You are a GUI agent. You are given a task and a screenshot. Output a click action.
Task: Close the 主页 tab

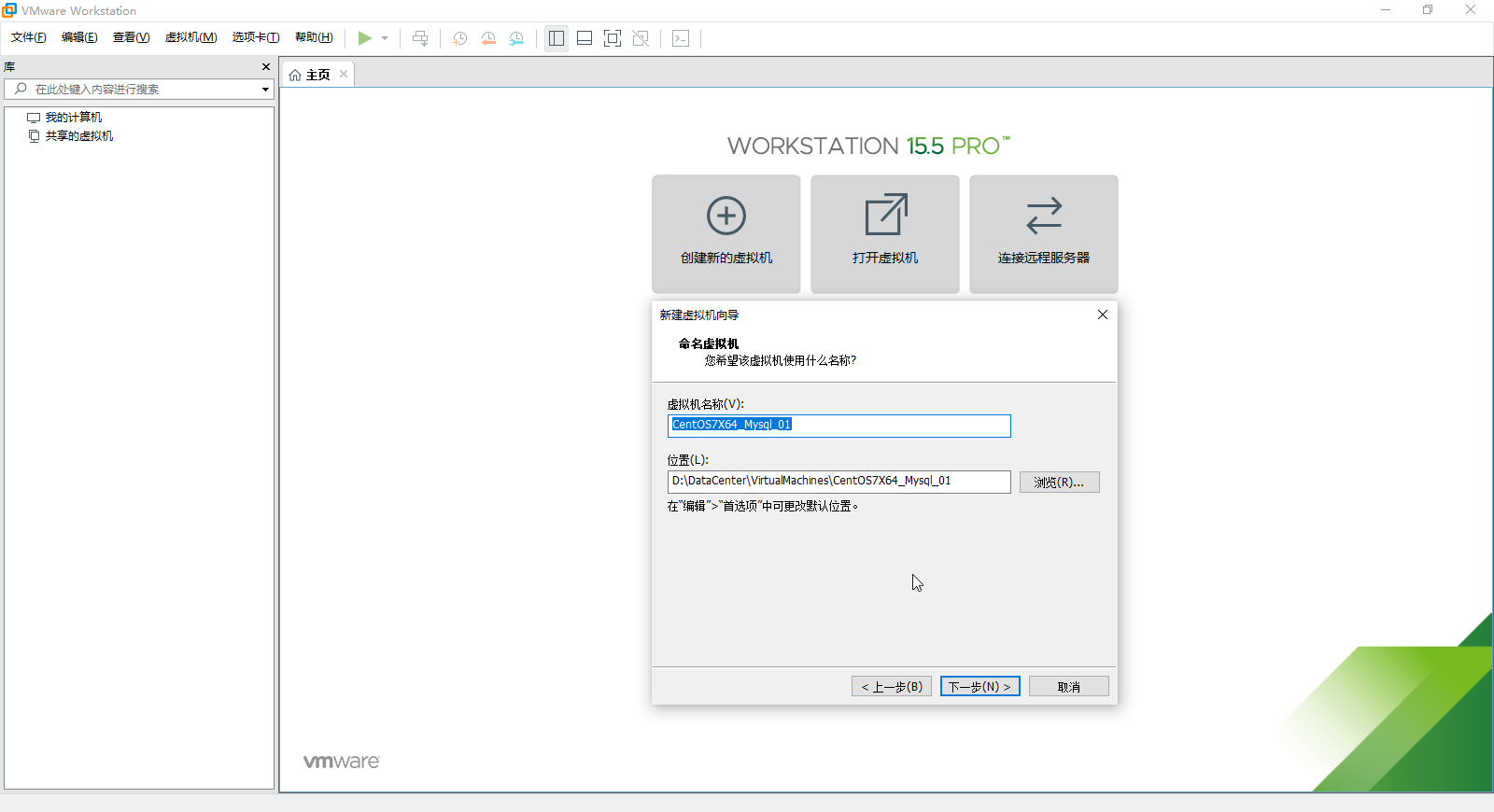(x=344, y=74)
